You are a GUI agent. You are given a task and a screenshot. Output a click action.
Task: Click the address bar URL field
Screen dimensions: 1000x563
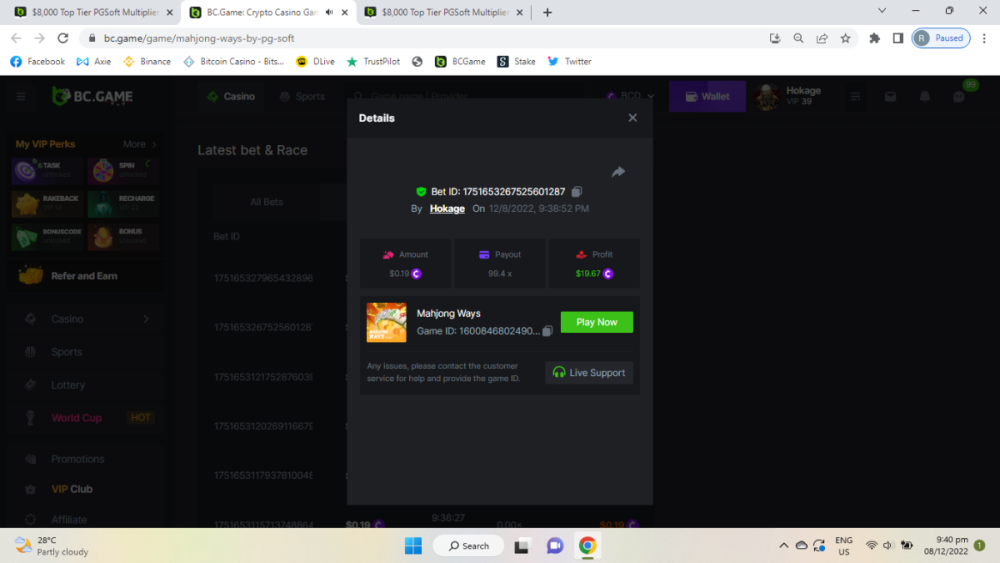(x=400, y=38)
